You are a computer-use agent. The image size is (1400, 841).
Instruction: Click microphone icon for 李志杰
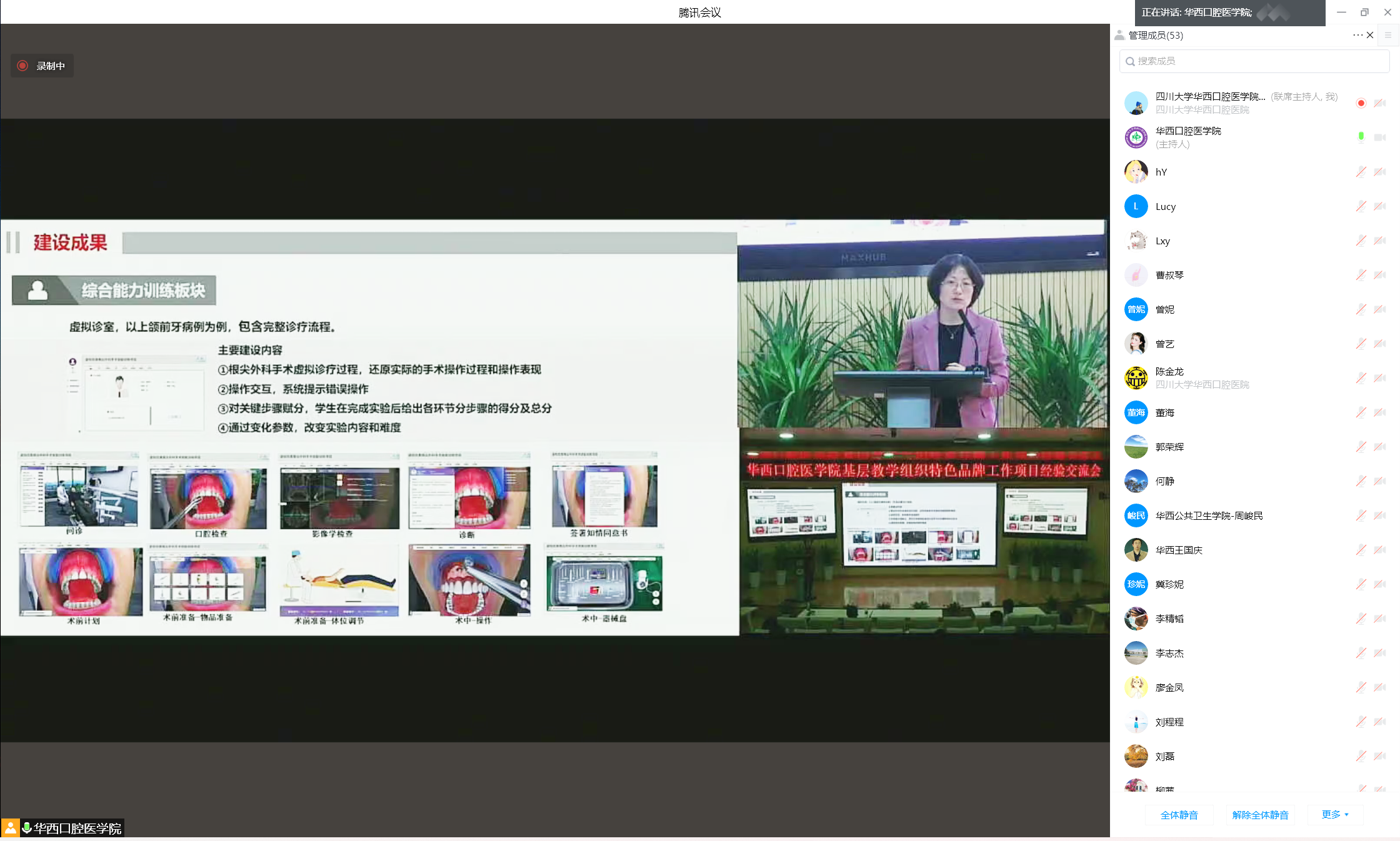coord(1361,653)
